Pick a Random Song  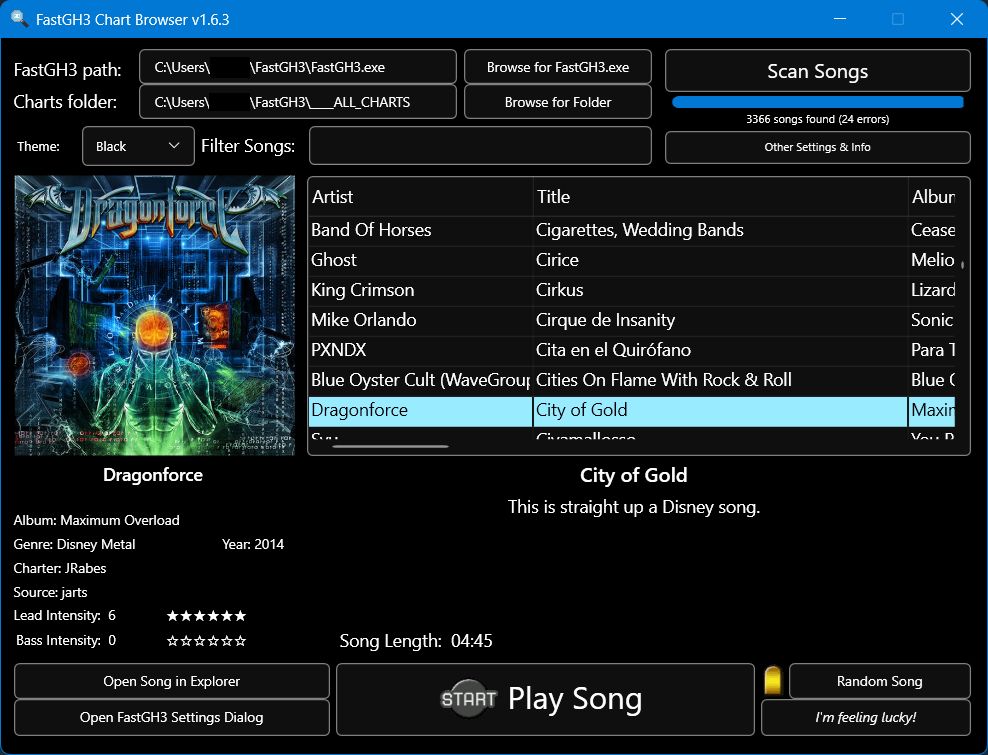879,681
